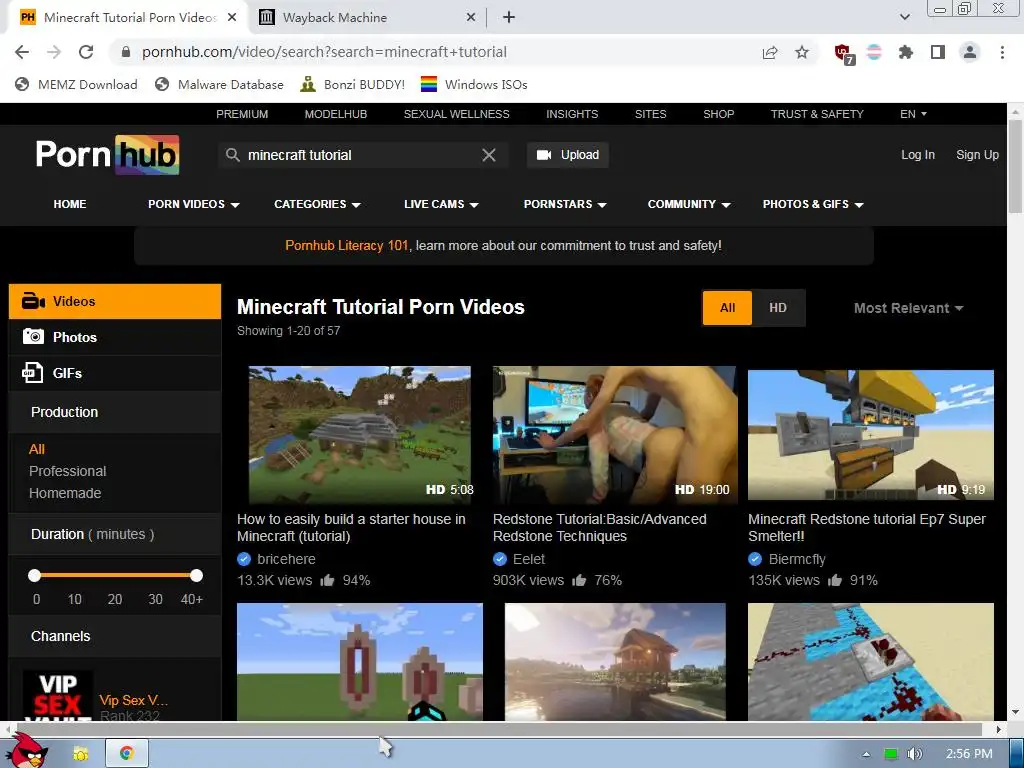Viewport: 1024px width, 768px height.
Task: Open the Modelhub top bar link
Action: tap(336, 114)
